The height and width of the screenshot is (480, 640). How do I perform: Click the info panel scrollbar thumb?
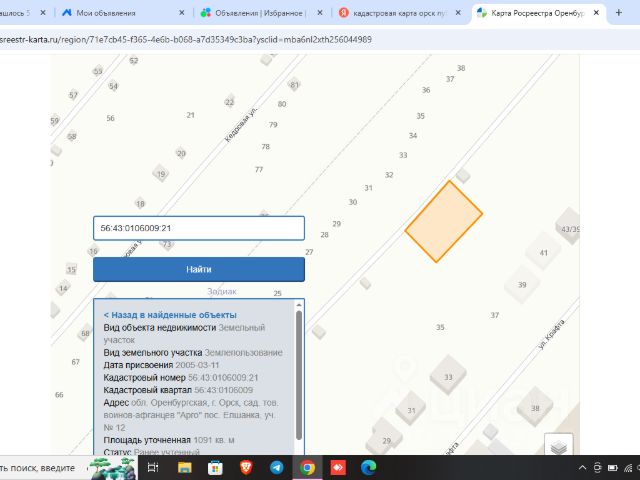(x=299, y=376)
